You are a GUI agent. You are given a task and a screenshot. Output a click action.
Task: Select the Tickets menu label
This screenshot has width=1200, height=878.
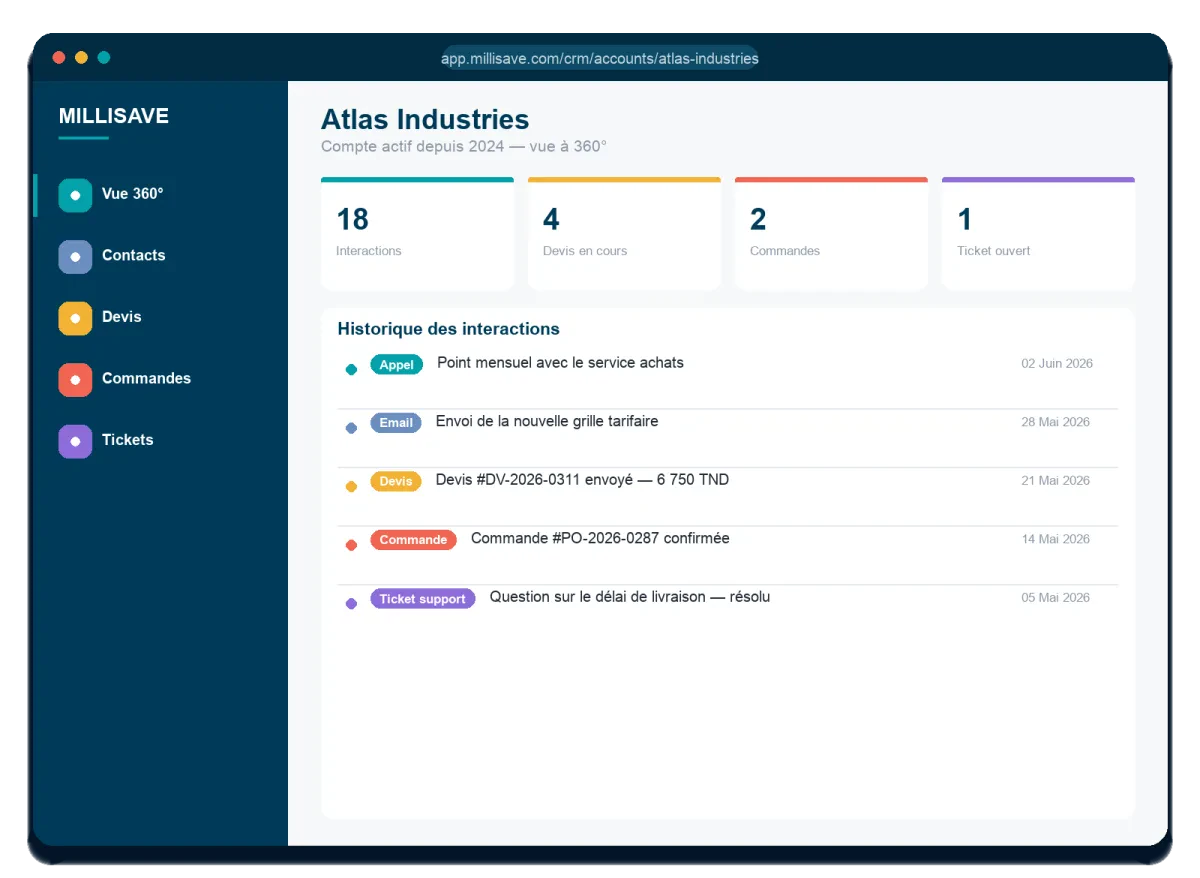tap(127, 440)
